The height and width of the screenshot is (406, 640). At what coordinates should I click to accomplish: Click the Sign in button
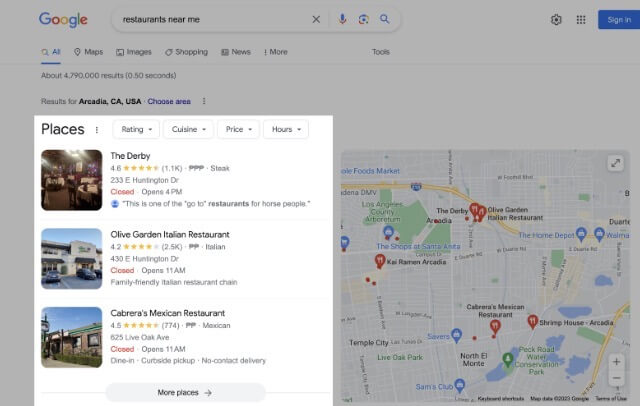coord(614,20)
